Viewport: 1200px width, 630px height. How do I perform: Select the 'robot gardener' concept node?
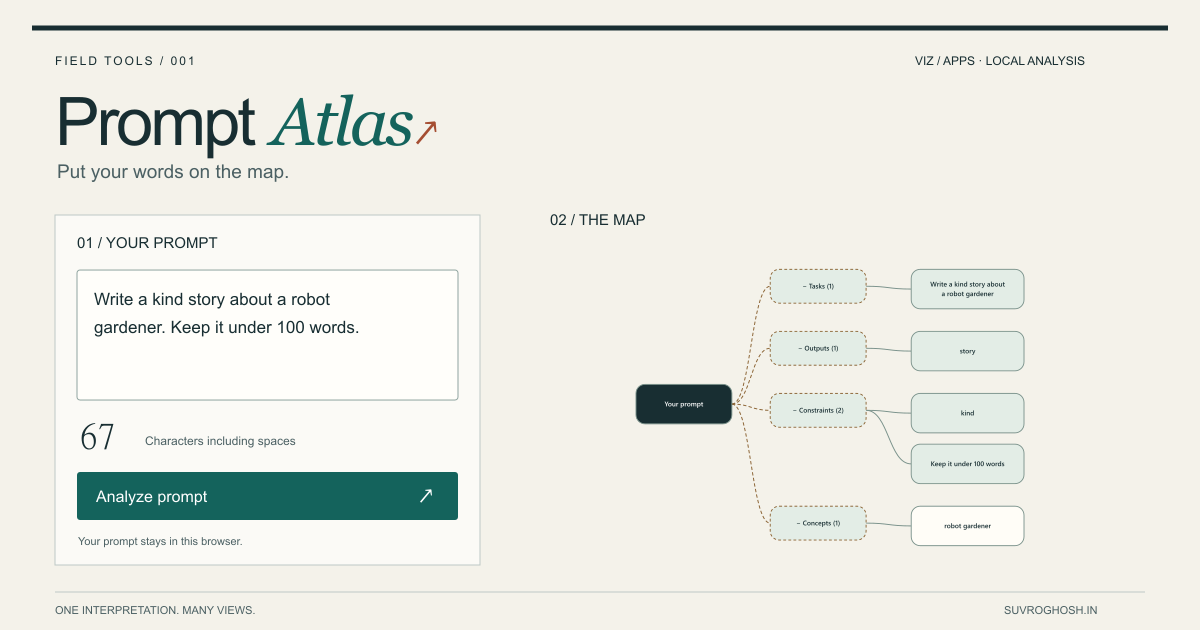pos(967,526)
